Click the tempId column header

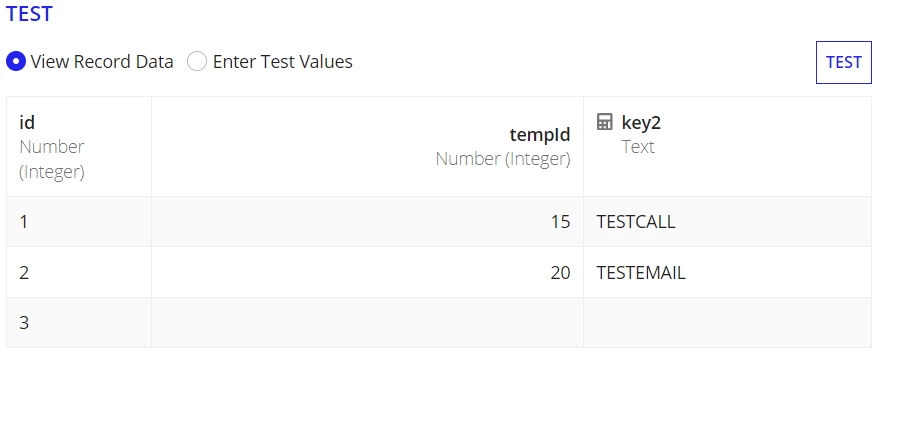pyautogui.click(x=368, y=147)
